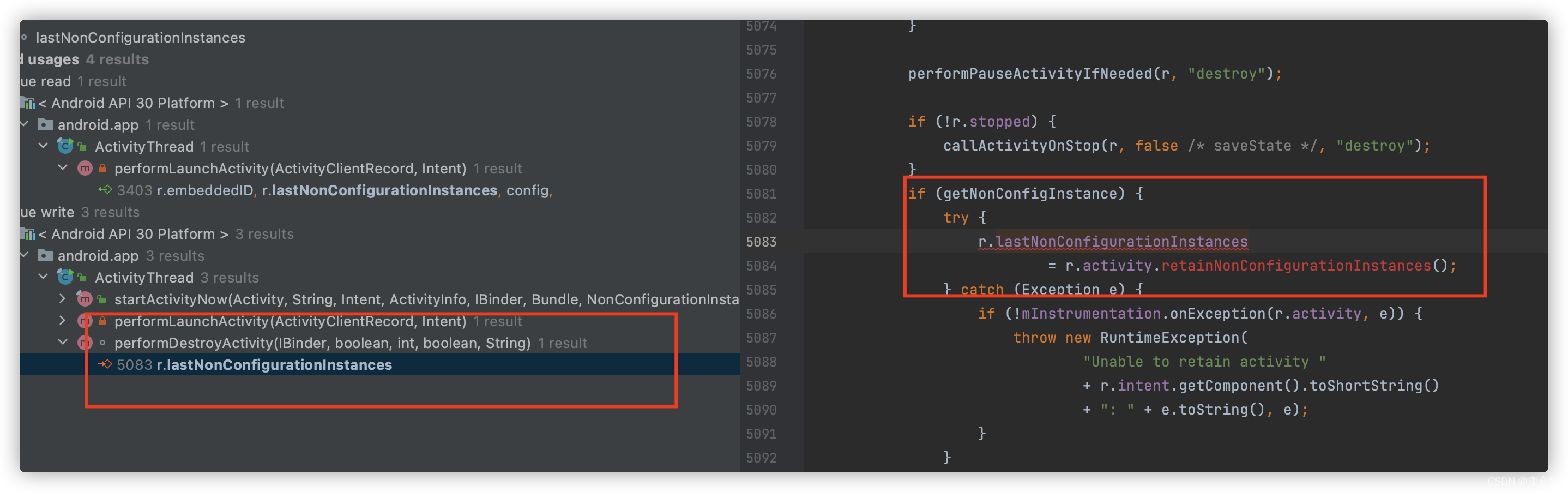
Task: Select Android API 30 Platform with 3 results
Action: pyautogui.click(x=166, y=234)
